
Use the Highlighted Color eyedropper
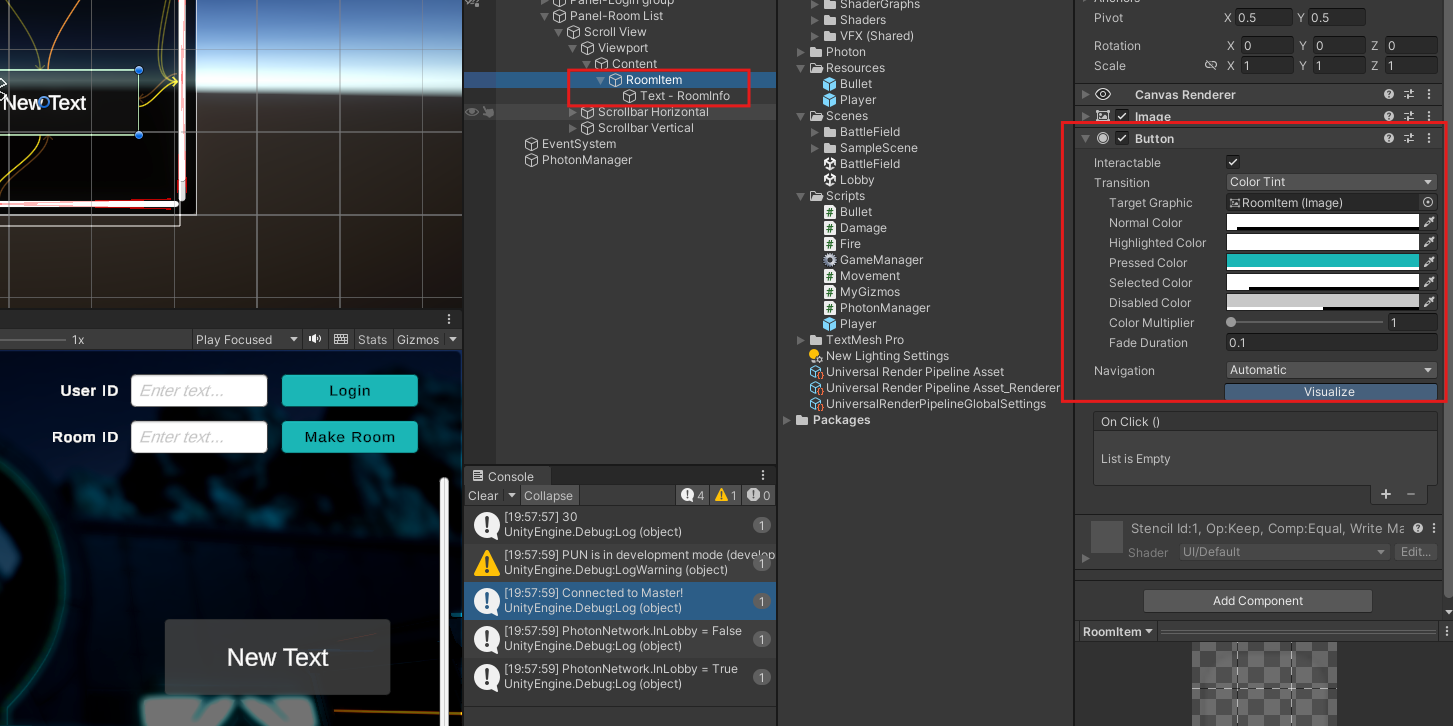tap(1429, 243)
